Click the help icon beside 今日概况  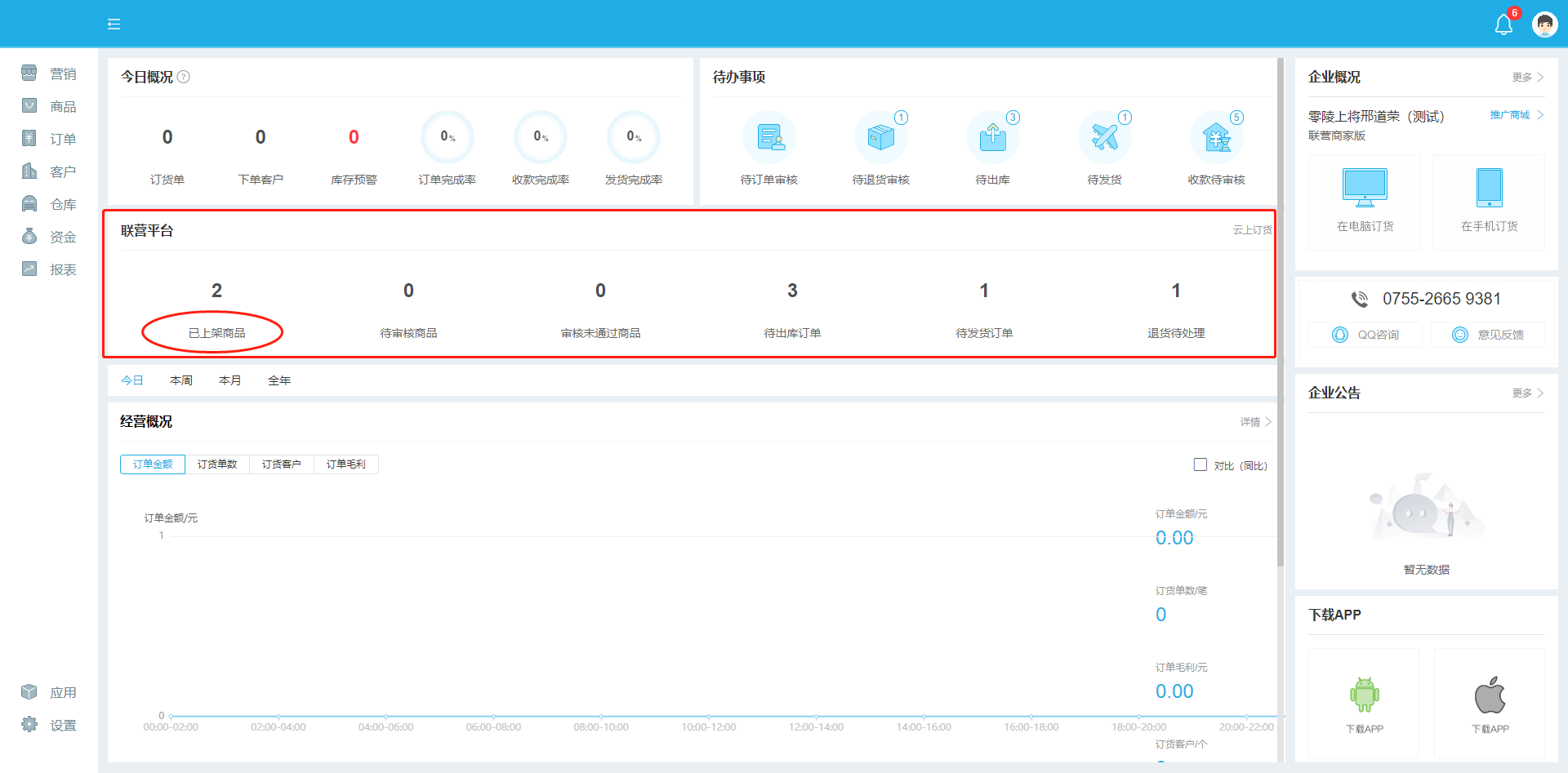tap(184, 77)
